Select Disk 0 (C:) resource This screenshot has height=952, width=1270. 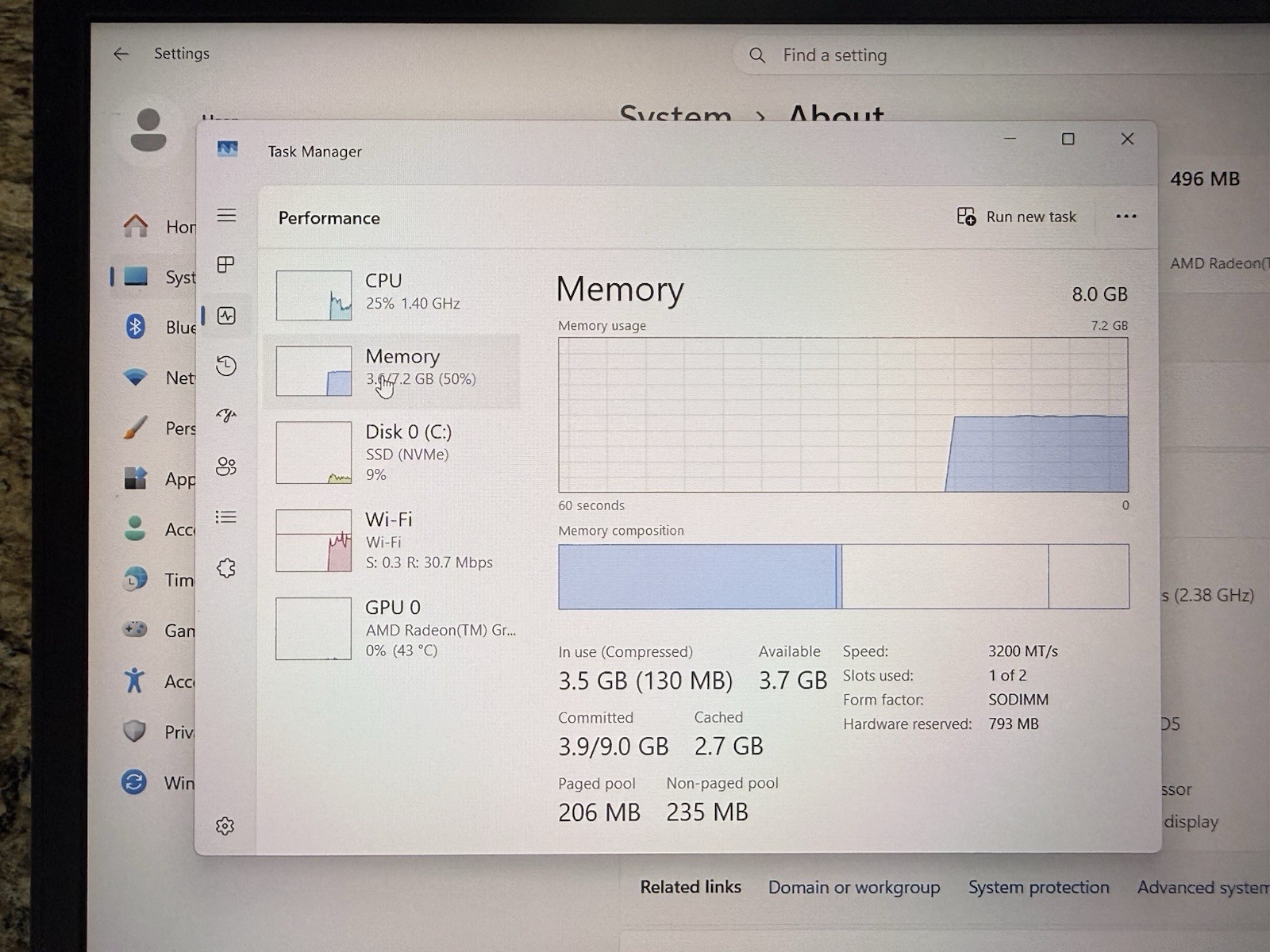pos(391,453)
